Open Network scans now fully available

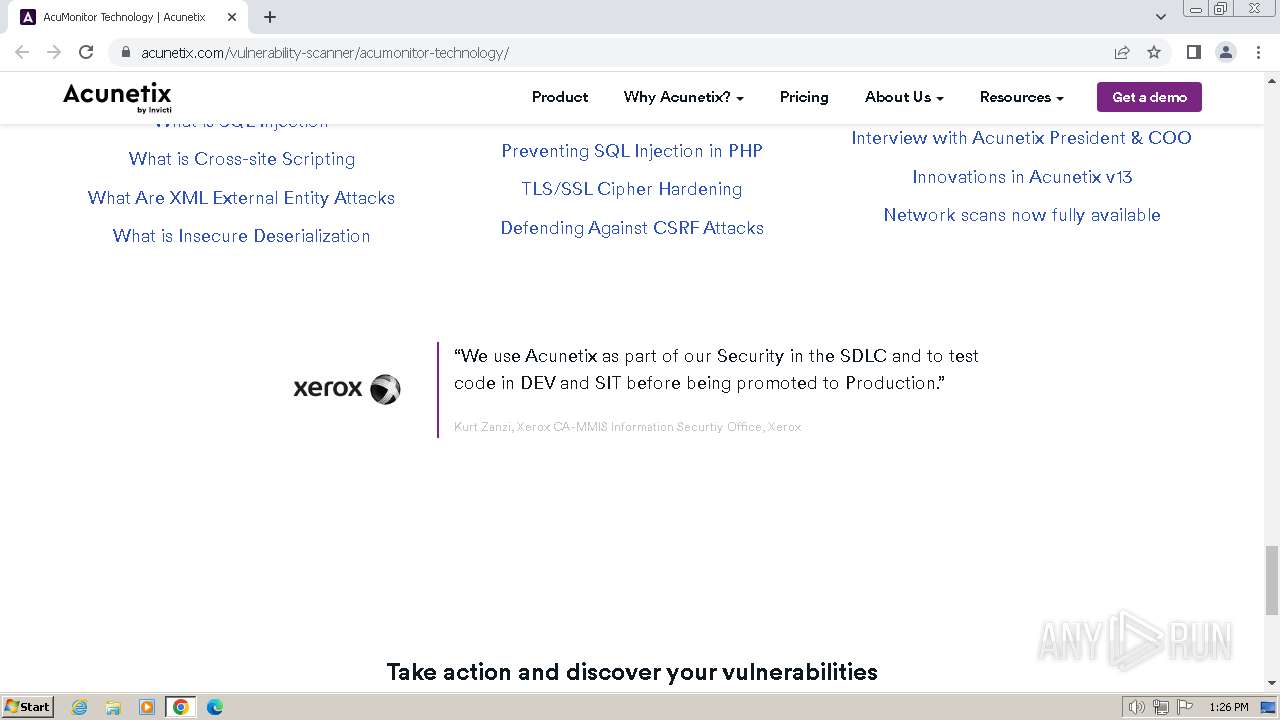pyautogui.click(x=1022, y=215)
